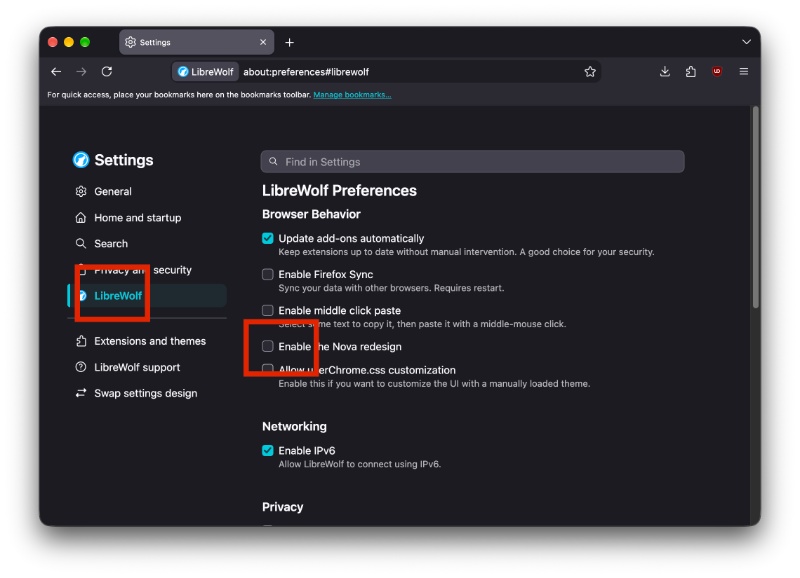Click the vertical page scrollbar
The width and height of the screenshot is (800, 578).
[756, 207]
